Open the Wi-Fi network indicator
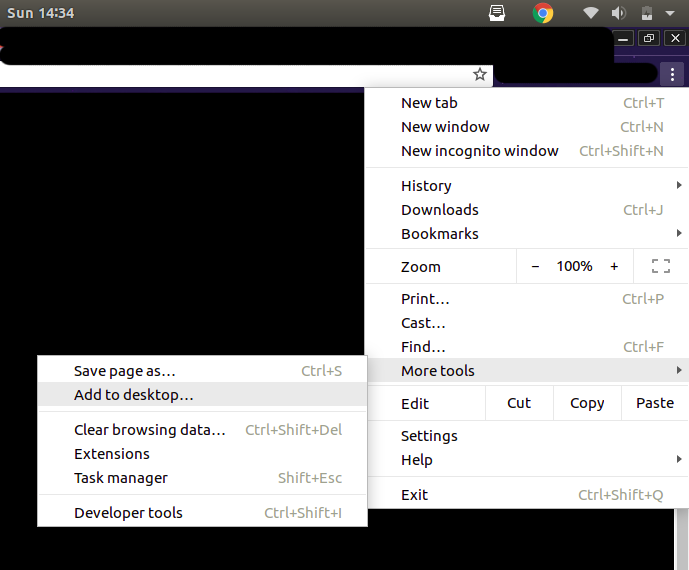This screenshot has width=689, height=570. 591,13
